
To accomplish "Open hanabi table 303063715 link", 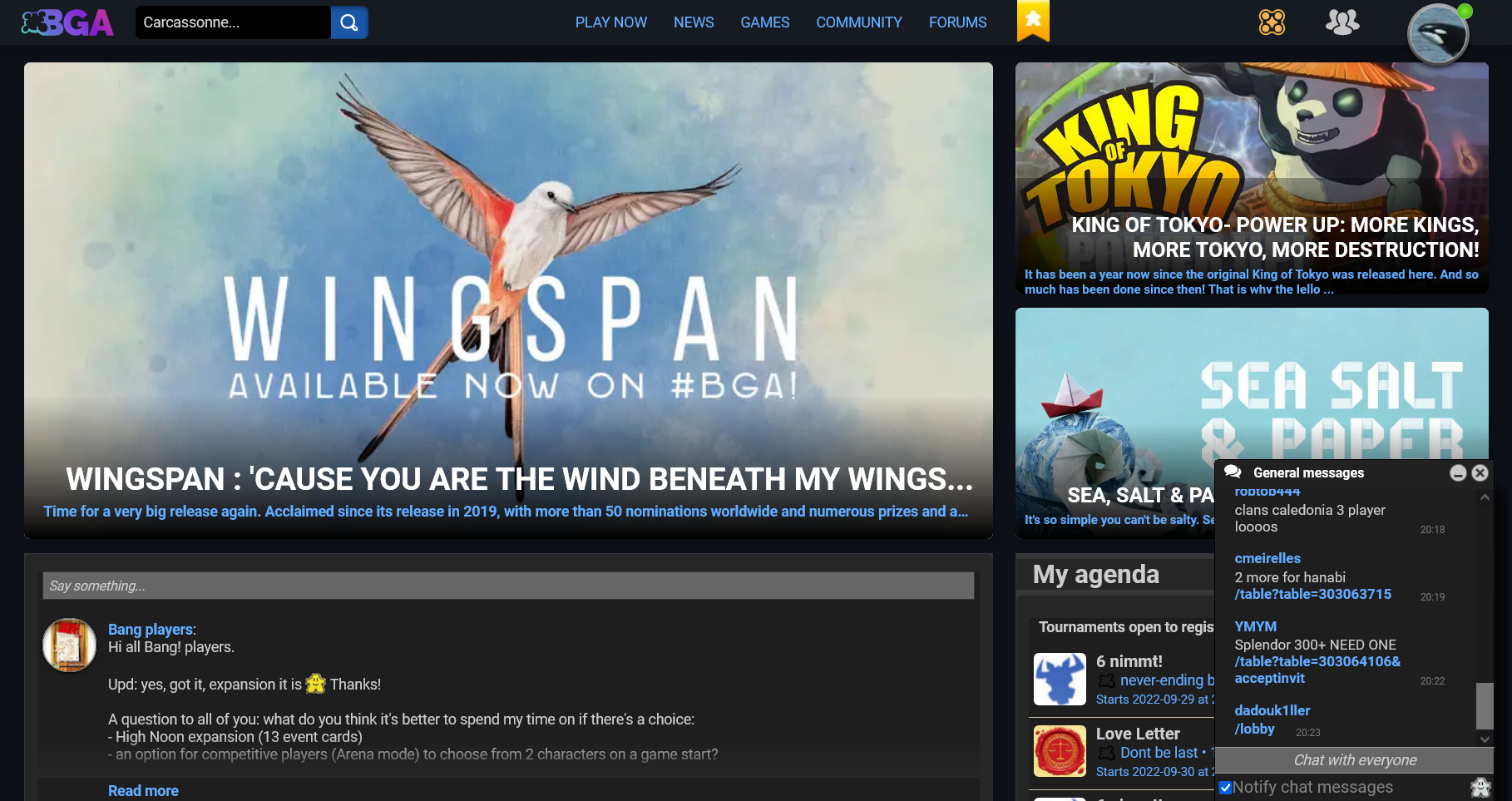I will [x=1312, y=594].
